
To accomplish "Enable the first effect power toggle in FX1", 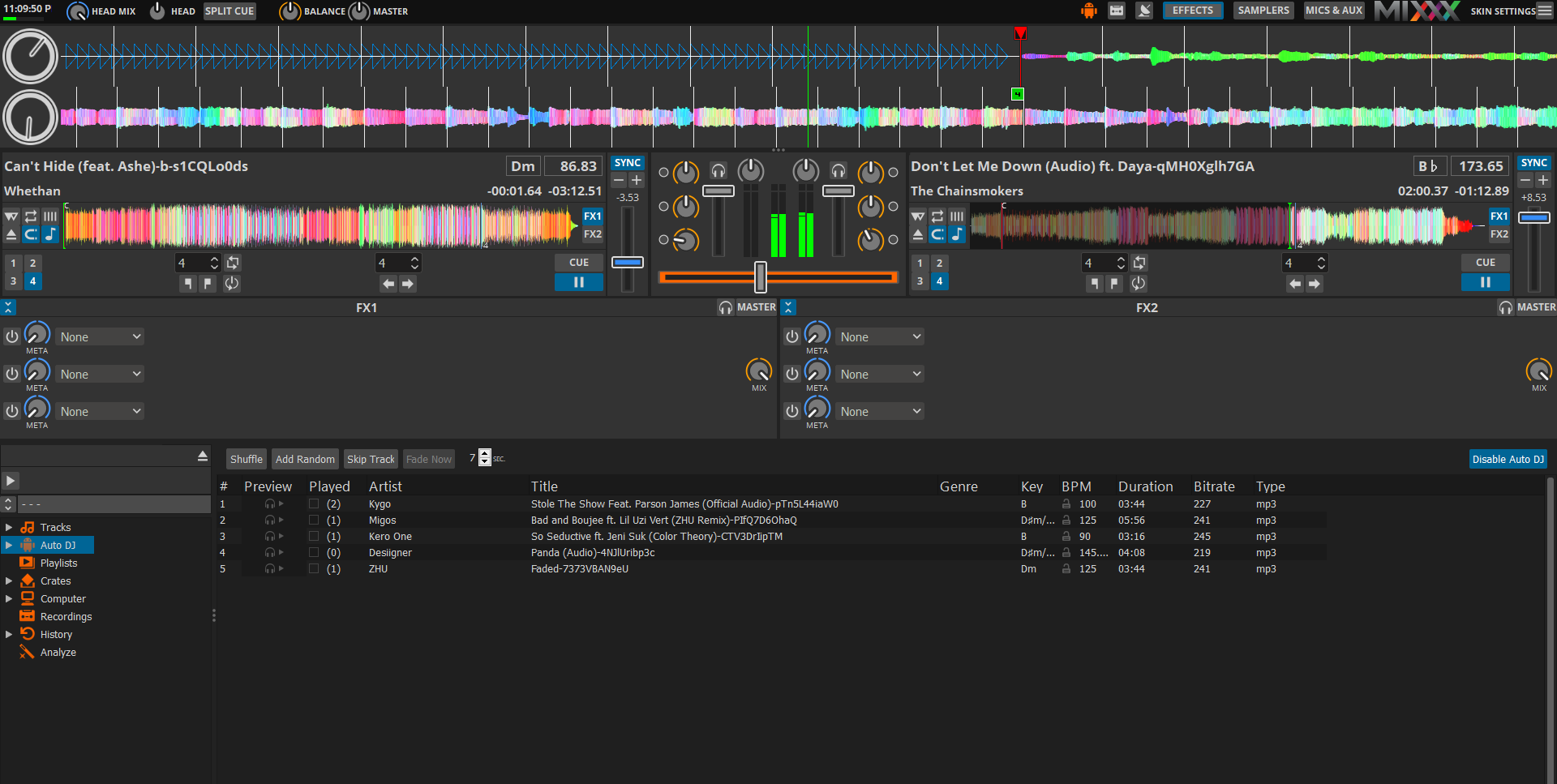I will pos(12,336).
